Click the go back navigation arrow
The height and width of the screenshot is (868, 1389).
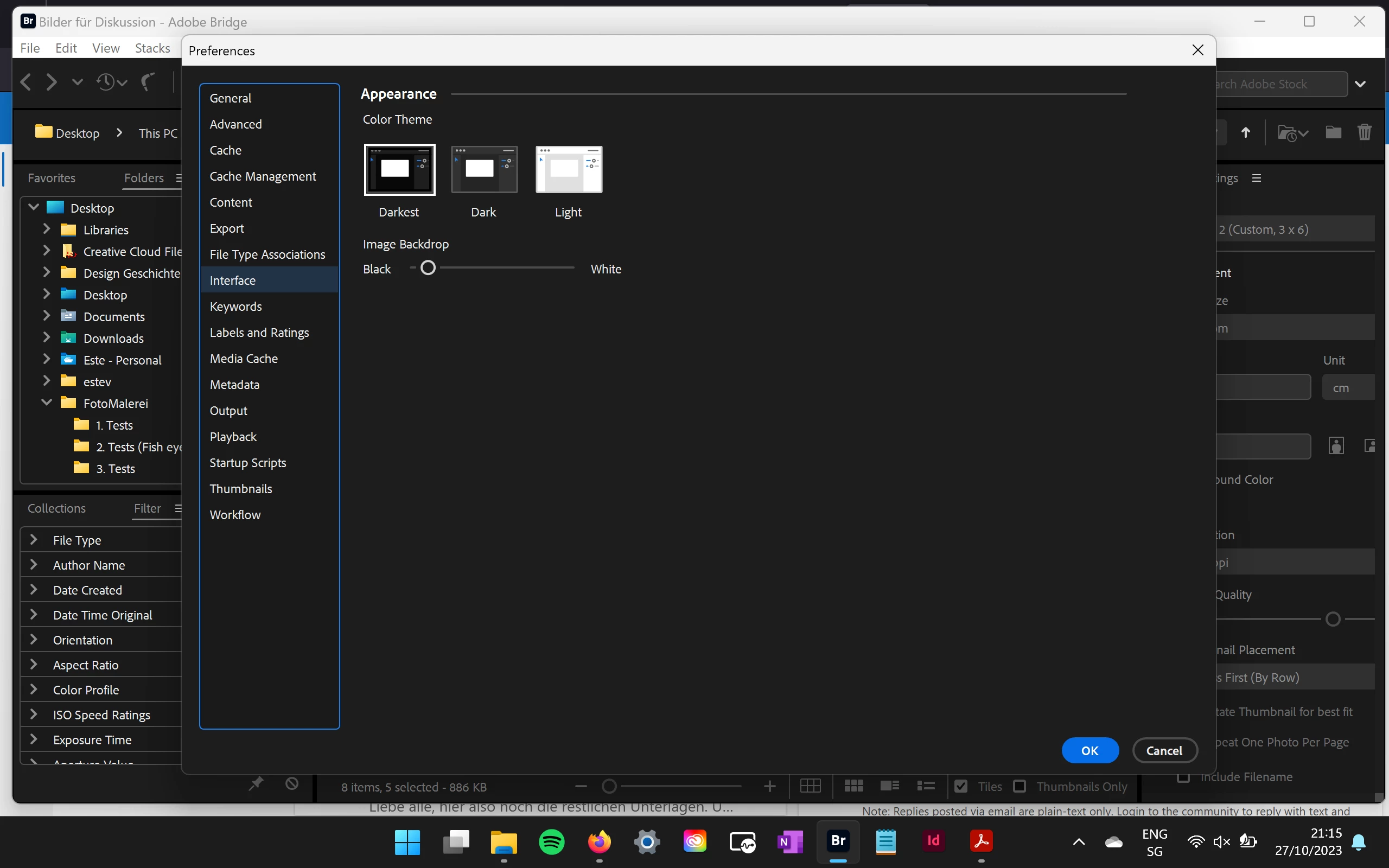pos(26,82)
